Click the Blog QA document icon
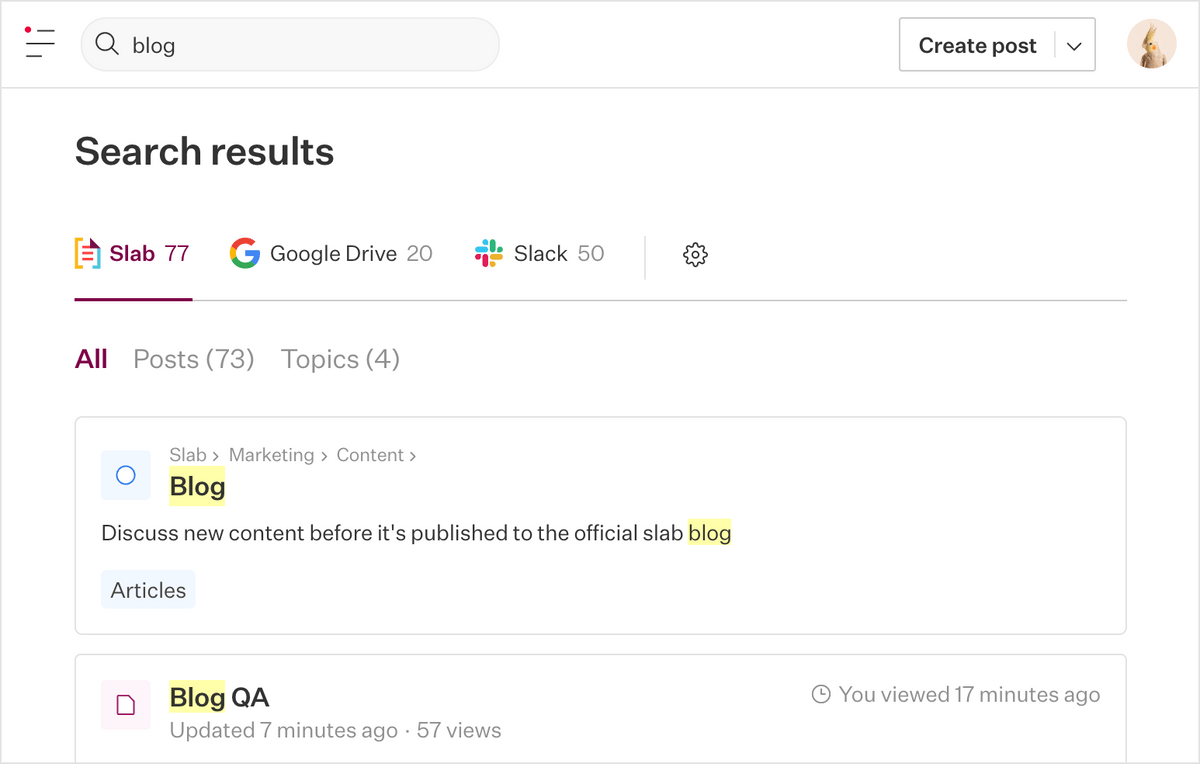Image resolution: width=1200 pixels, height=764 pixels. [125, 705]
